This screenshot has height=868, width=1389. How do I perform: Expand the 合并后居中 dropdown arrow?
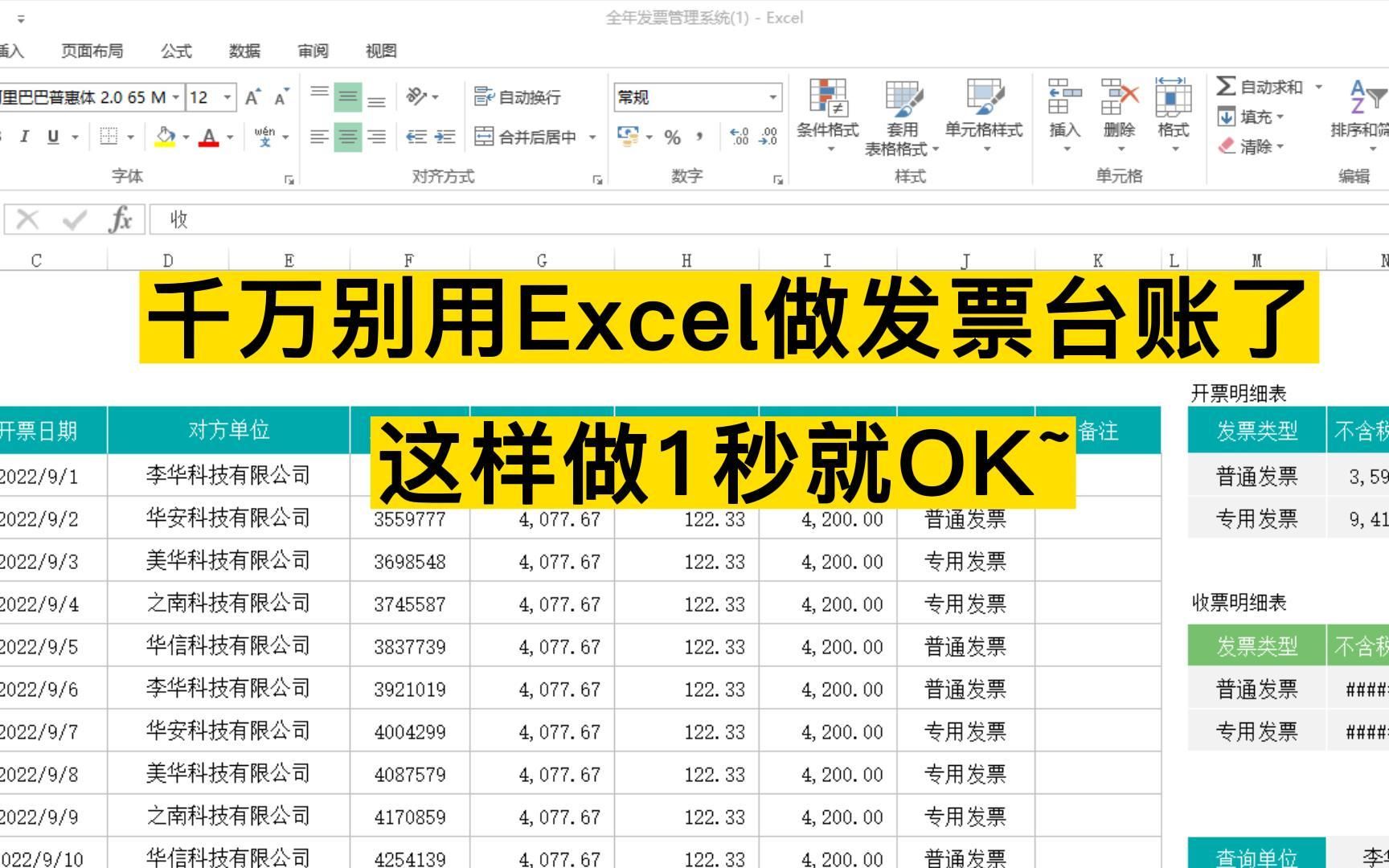coord(592,137)
